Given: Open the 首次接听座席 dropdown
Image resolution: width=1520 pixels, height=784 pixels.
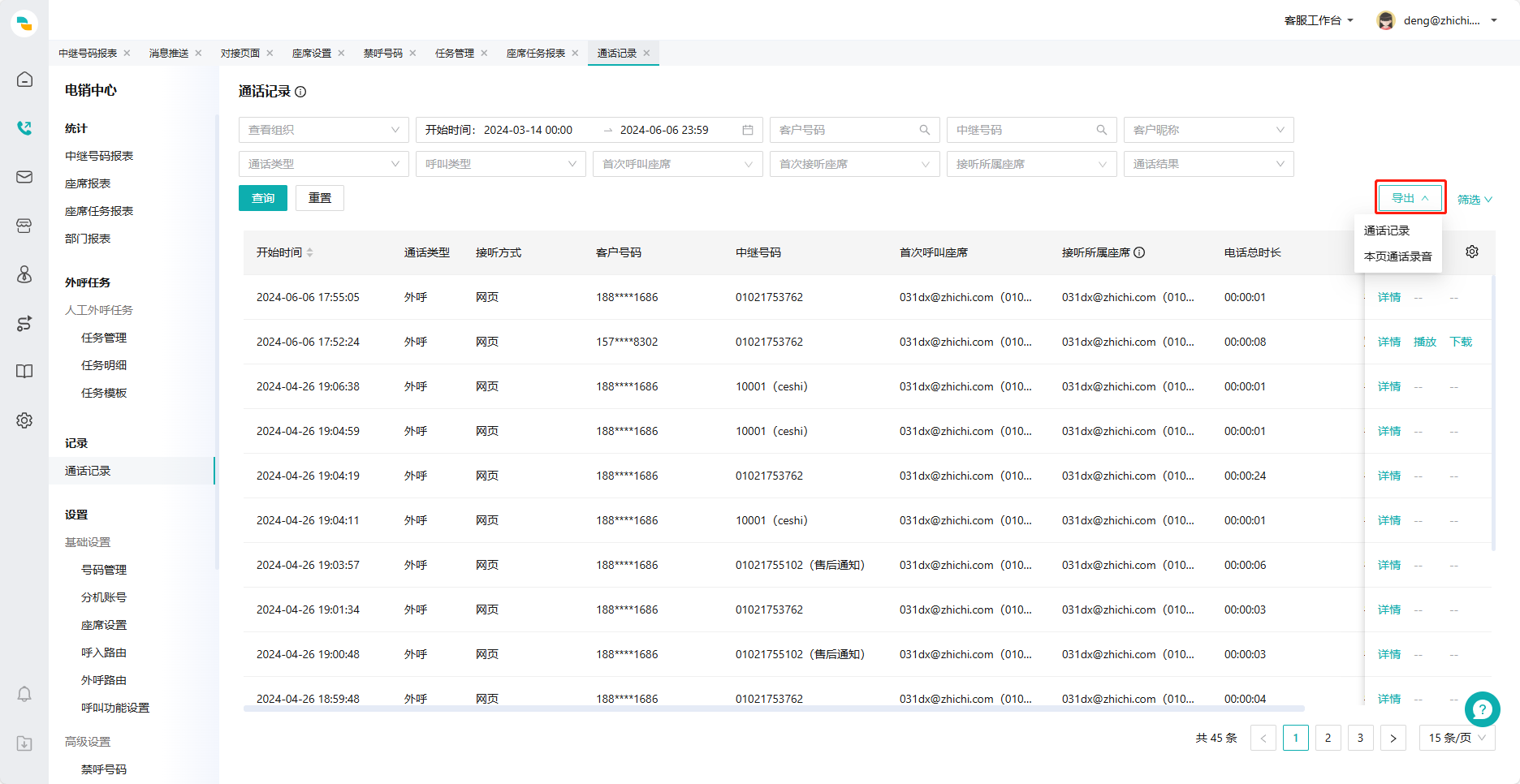Looking at the screenshot, I should 855,164.
